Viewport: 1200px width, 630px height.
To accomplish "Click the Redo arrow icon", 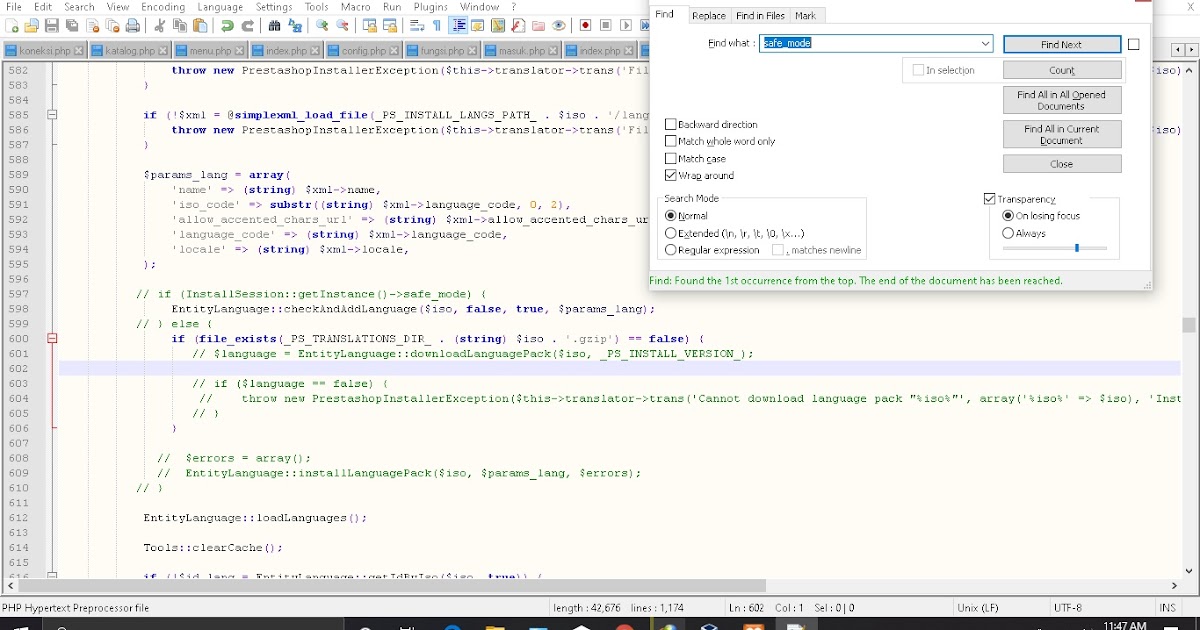I will click(x=248, y=25).
